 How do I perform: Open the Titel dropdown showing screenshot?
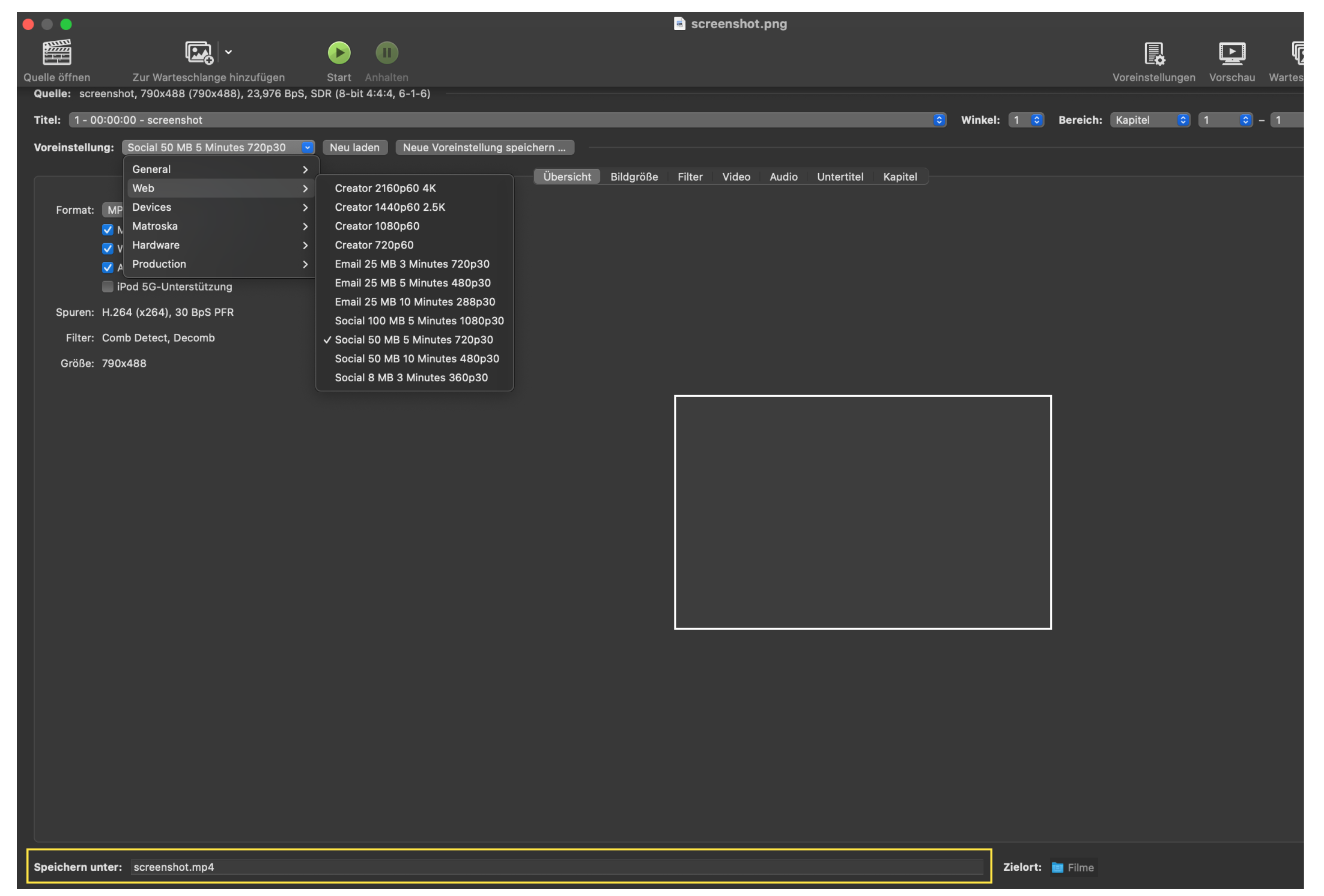[x=508, y=120]
